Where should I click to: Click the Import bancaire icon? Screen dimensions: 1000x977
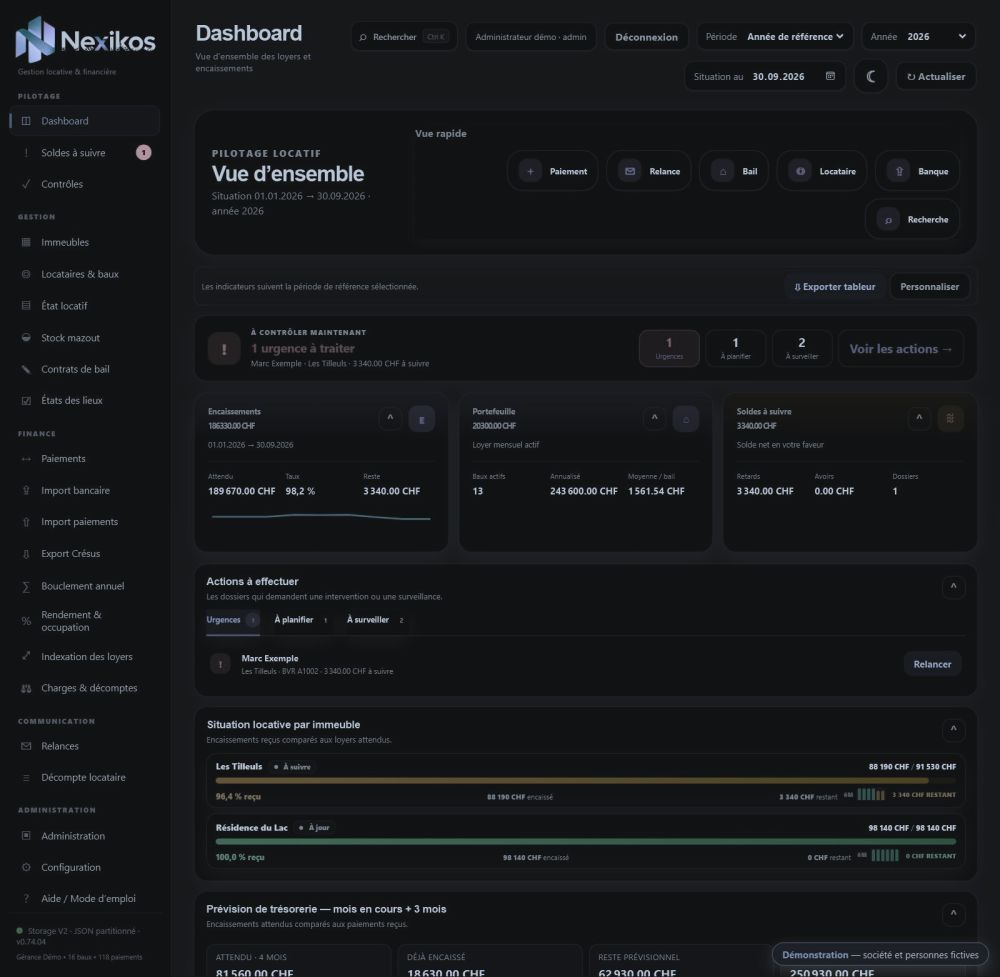(x=26, y=490)
